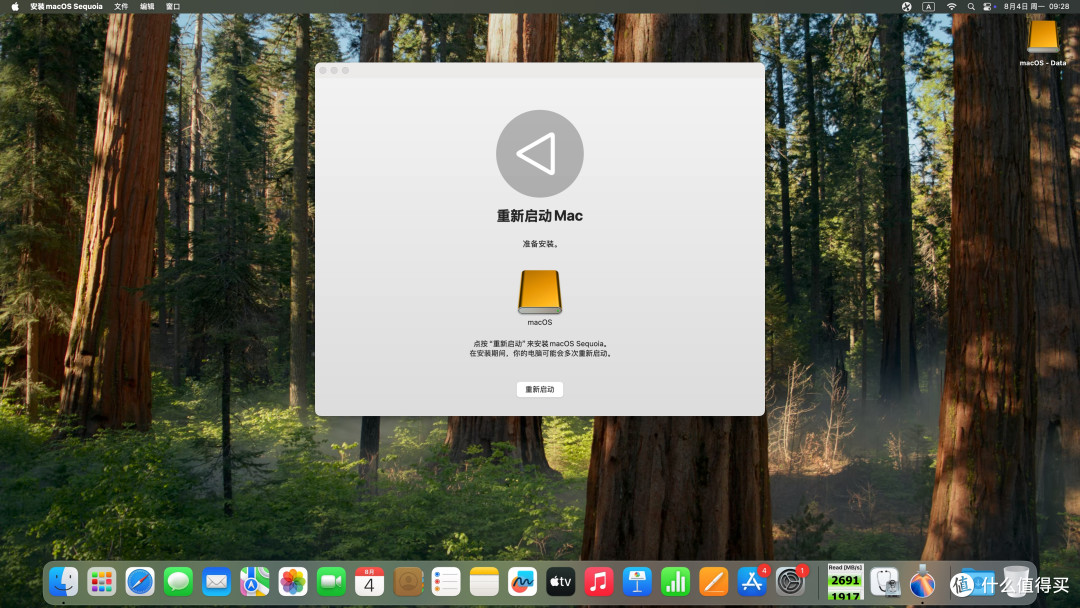The width and height of the screenshot is (1080, 608).
Task: Open the 文件 menu
Action: pos(121,6)
